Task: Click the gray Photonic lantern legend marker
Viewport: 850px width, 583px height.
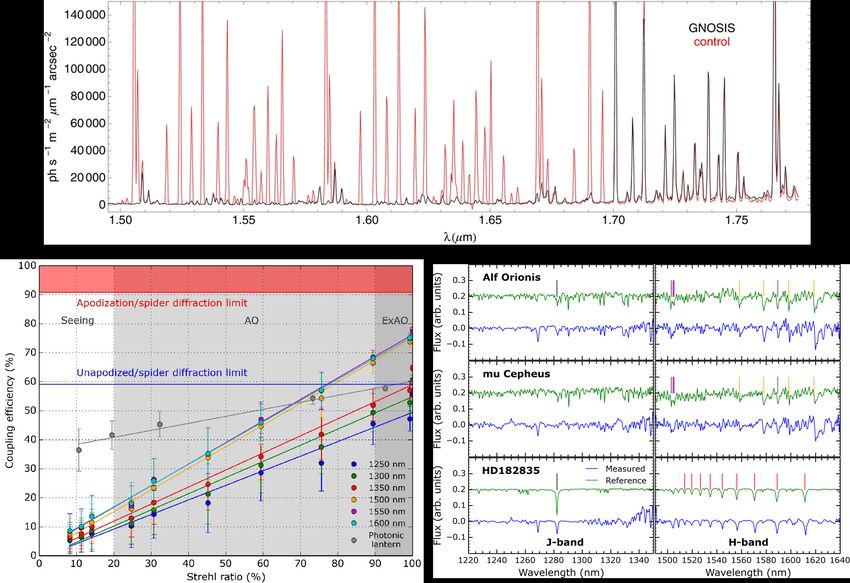Action: tap(354, 540)
